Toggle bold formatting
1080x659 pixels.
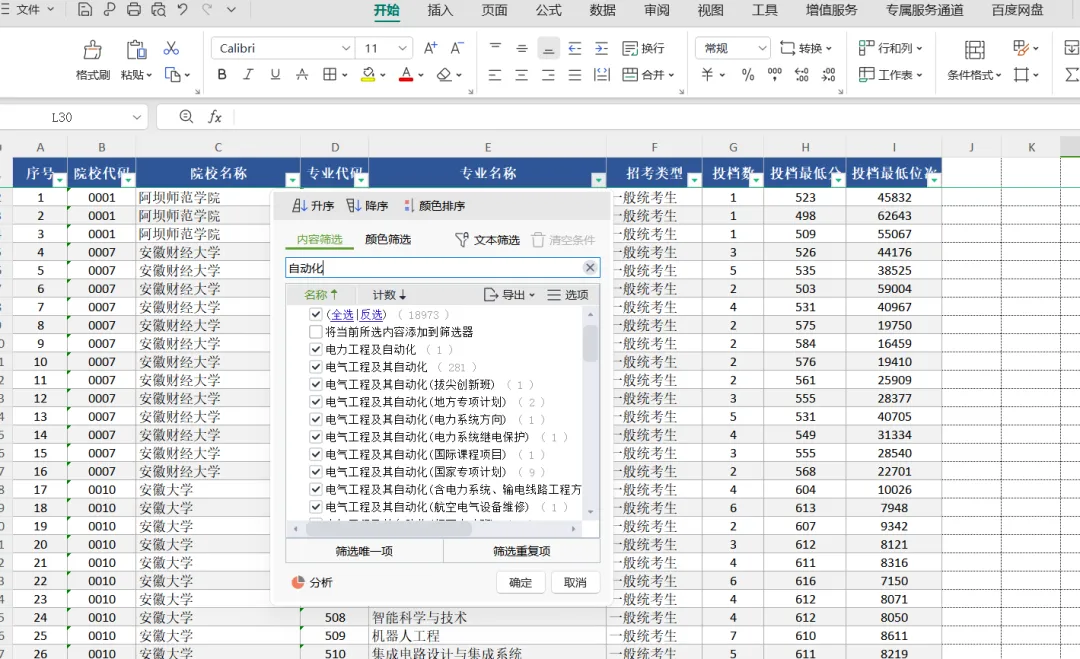222,74
